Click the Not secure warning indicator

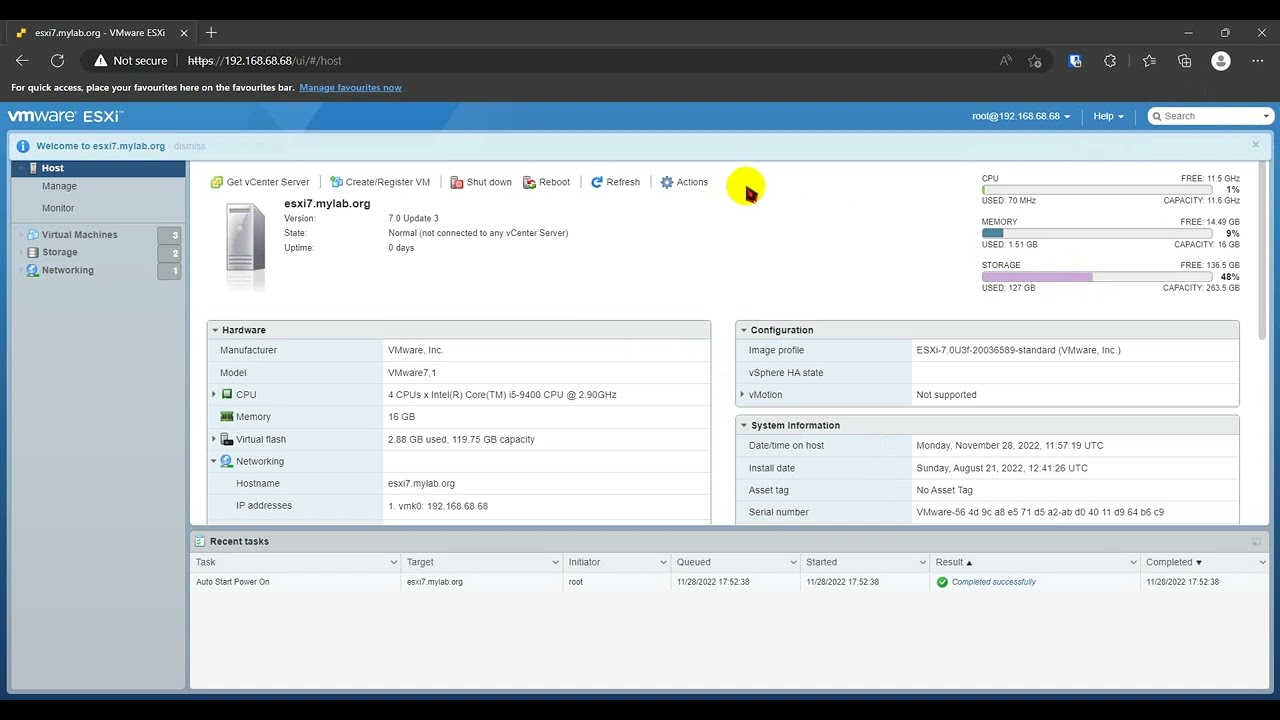point(131,61)
